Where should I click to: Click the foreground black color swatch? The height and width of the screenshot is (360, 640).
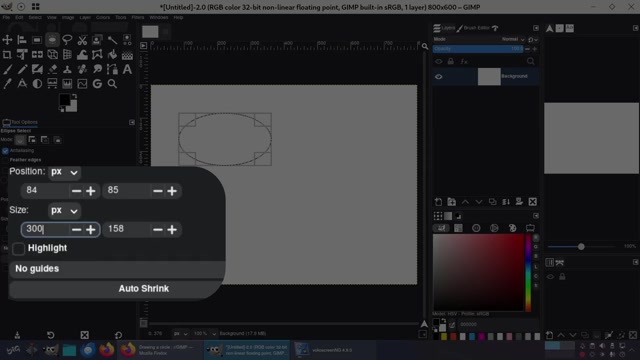(64, 99)
